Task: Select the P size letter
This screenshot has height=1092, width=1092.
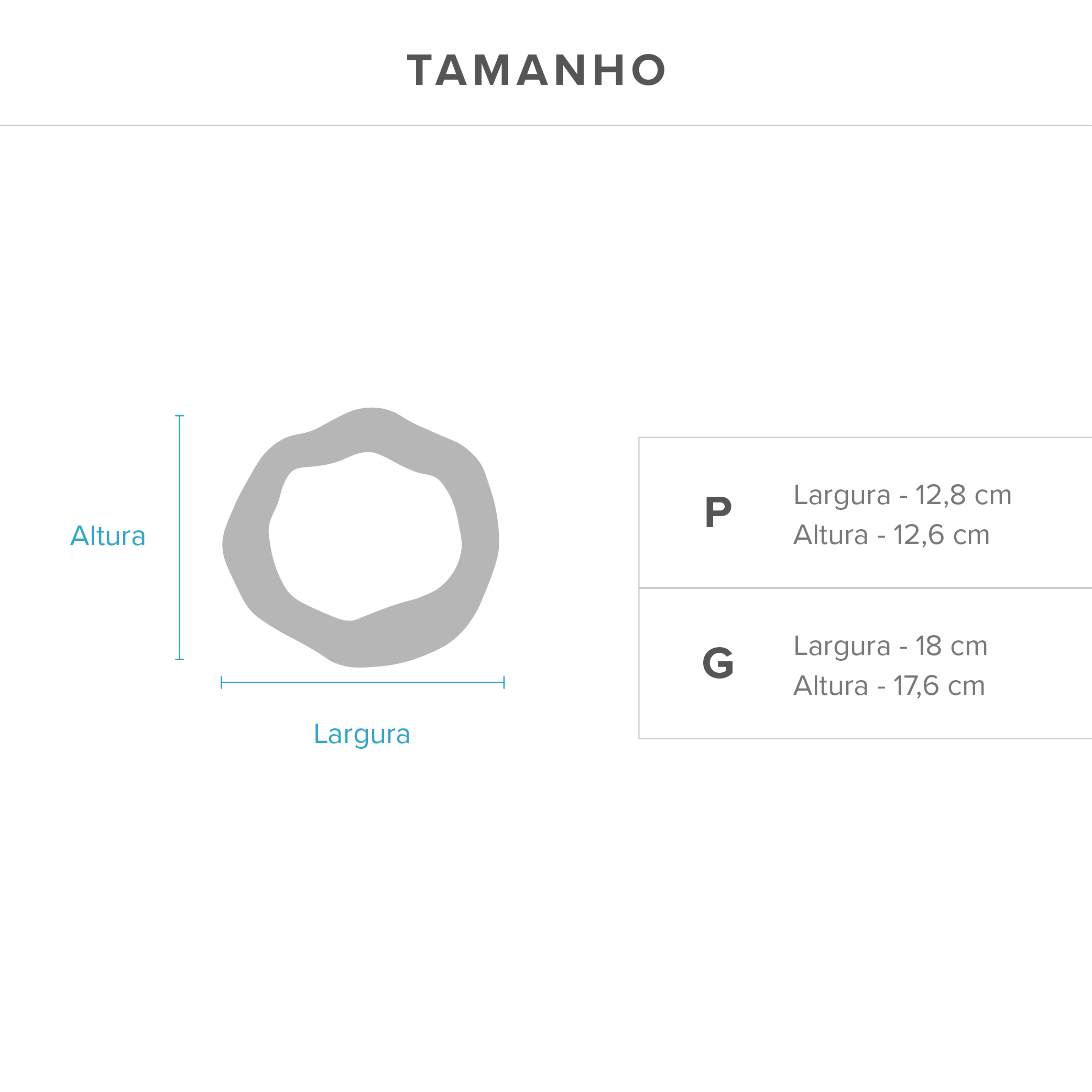Action: pos(718,512)
